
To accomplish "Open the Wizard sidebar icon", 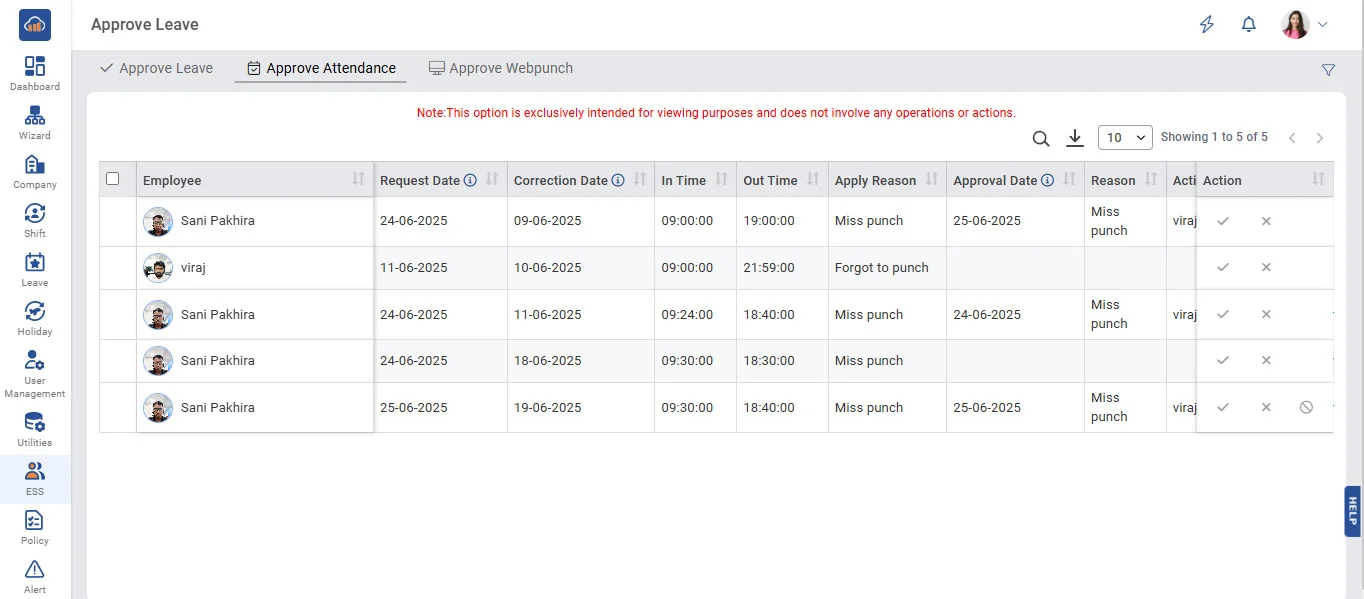I will tap(35, 122).
